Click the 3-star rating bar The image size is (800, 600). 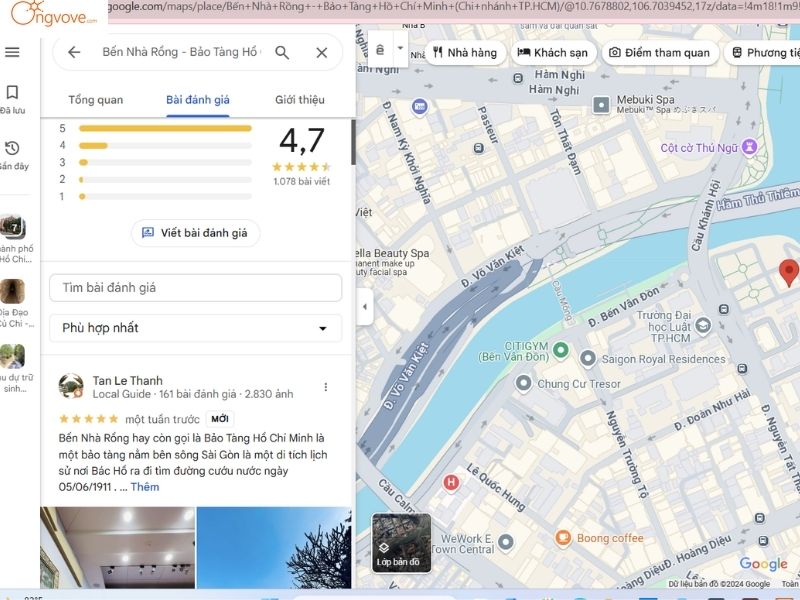pos(165,162)
